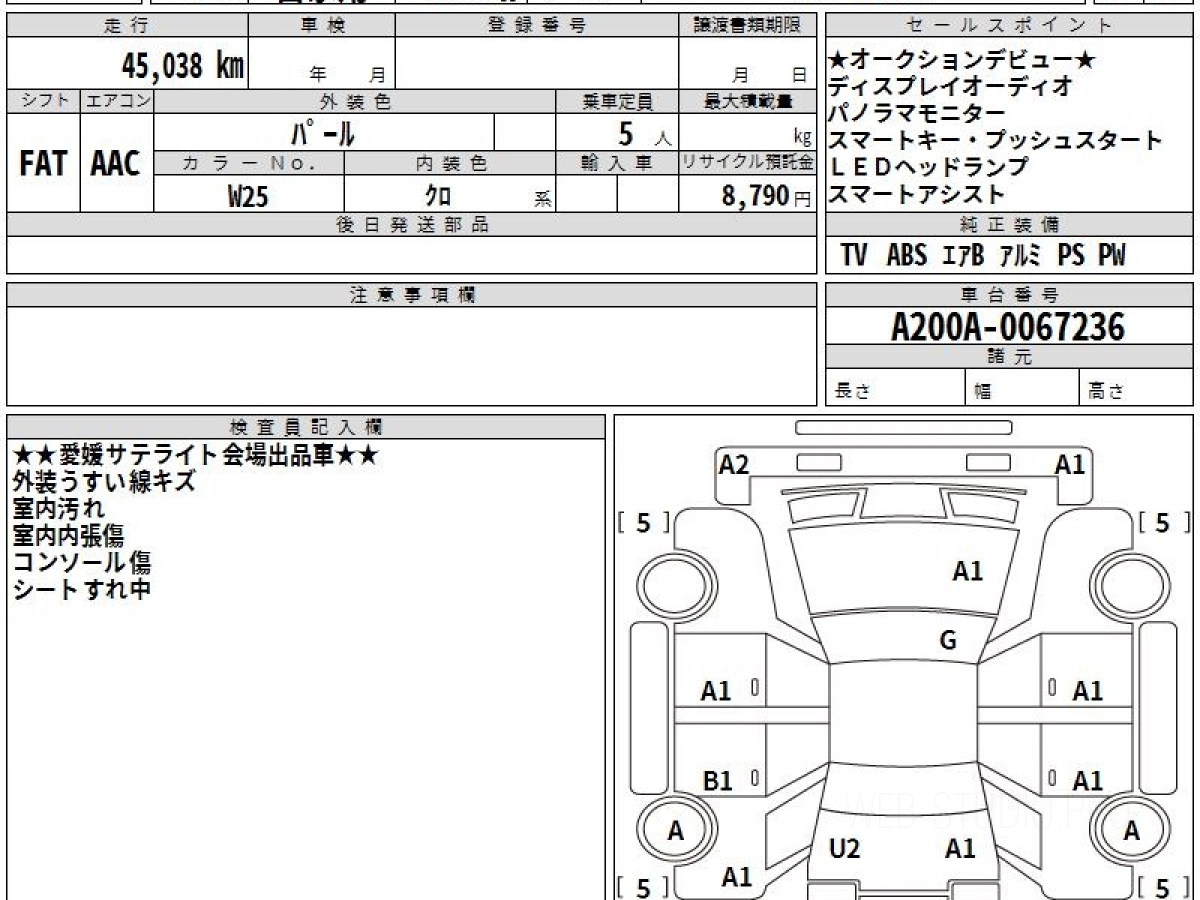Click the 45,038 km mileage value

(183, 66)
